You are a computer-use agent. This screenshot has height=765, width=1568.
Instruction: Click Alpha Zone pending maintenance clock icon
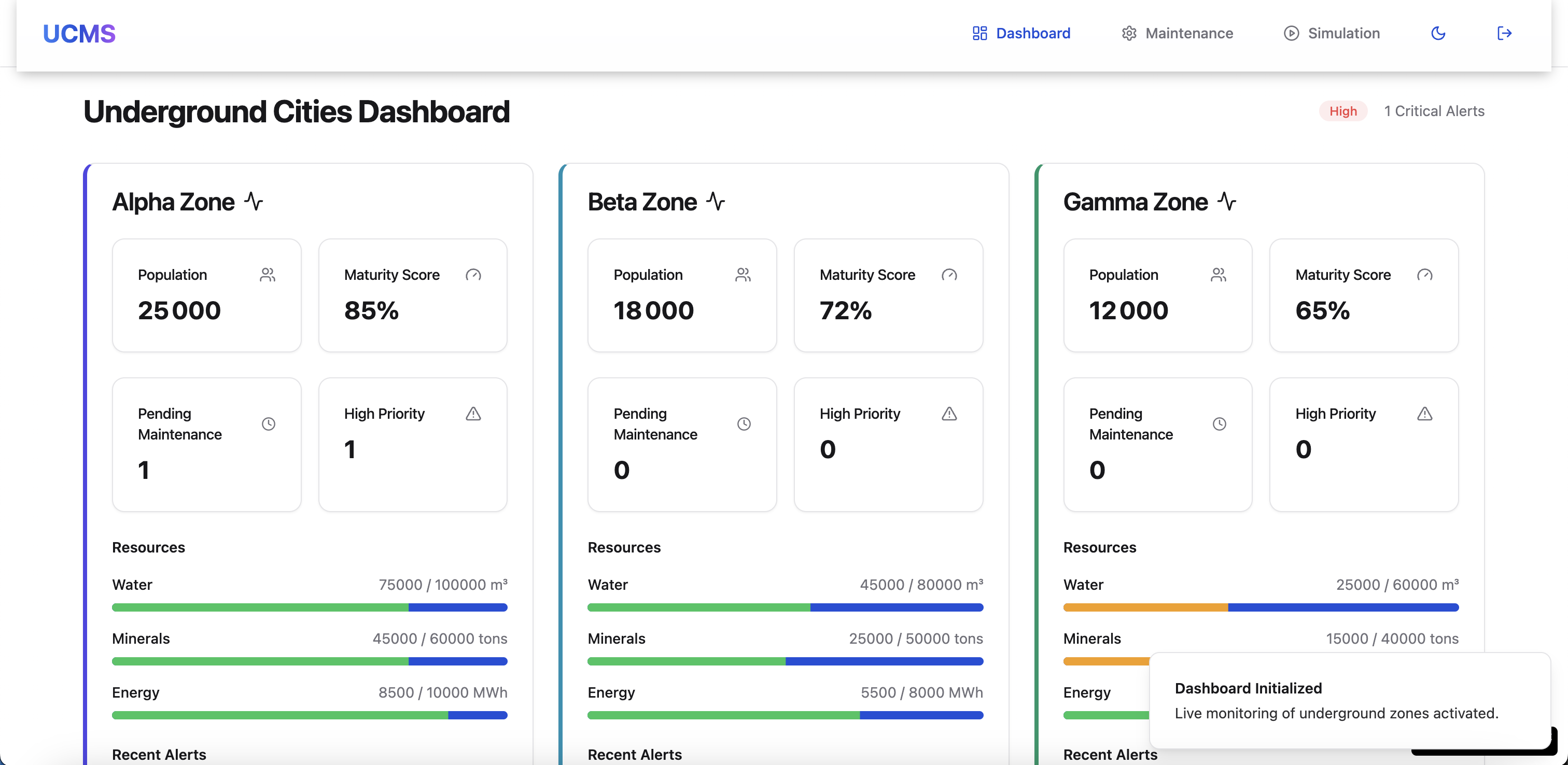tap(269, 423)
